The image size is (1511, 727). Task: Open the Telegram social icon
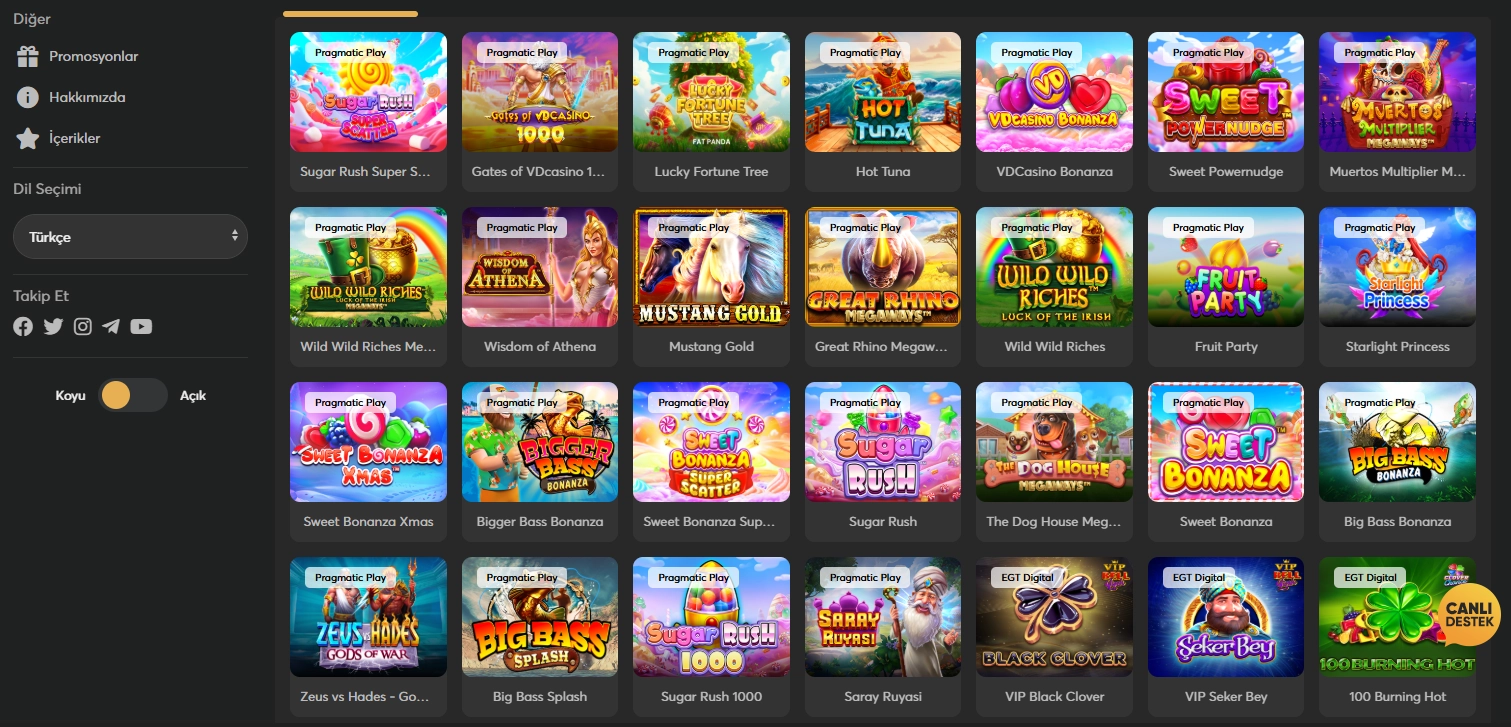click(111, 327)
